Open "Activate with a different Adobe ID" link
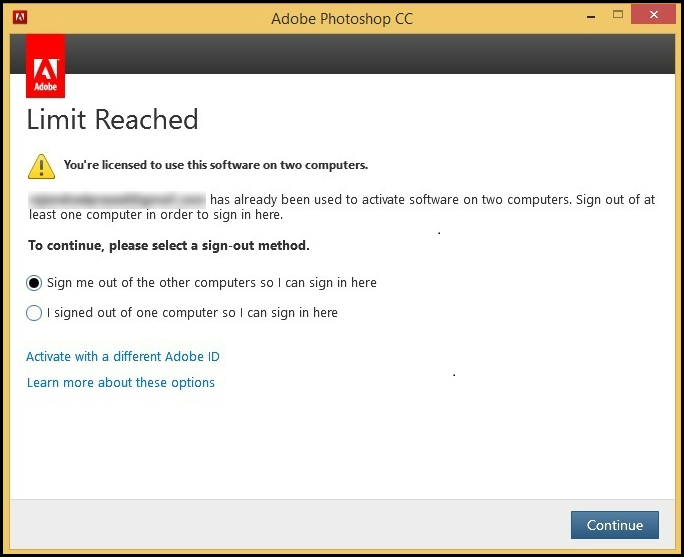The height and width of the screenshot is (557, 684). (x=123, y=357)
